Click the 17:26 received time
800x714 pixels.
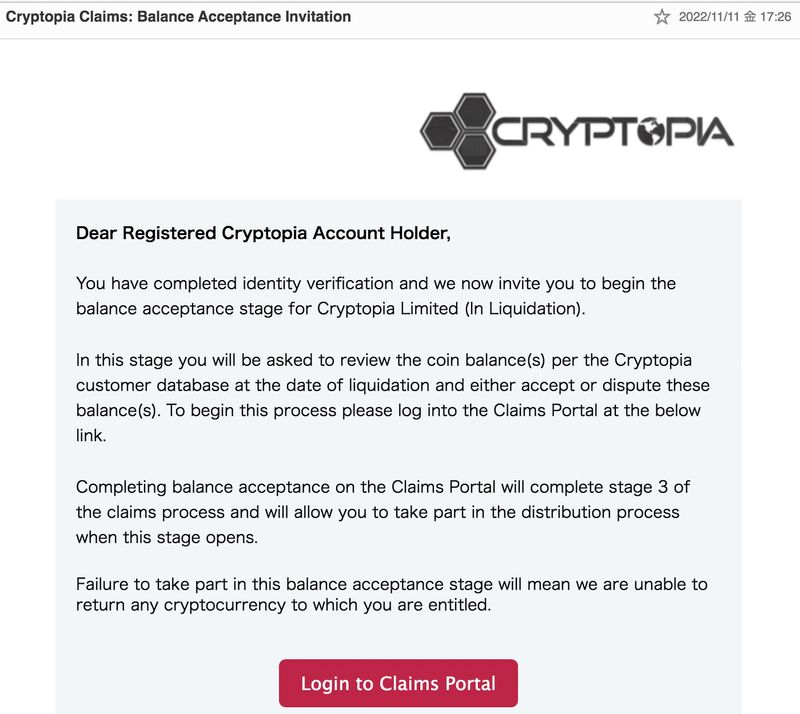pyautogui.click(x=776, y=17)
